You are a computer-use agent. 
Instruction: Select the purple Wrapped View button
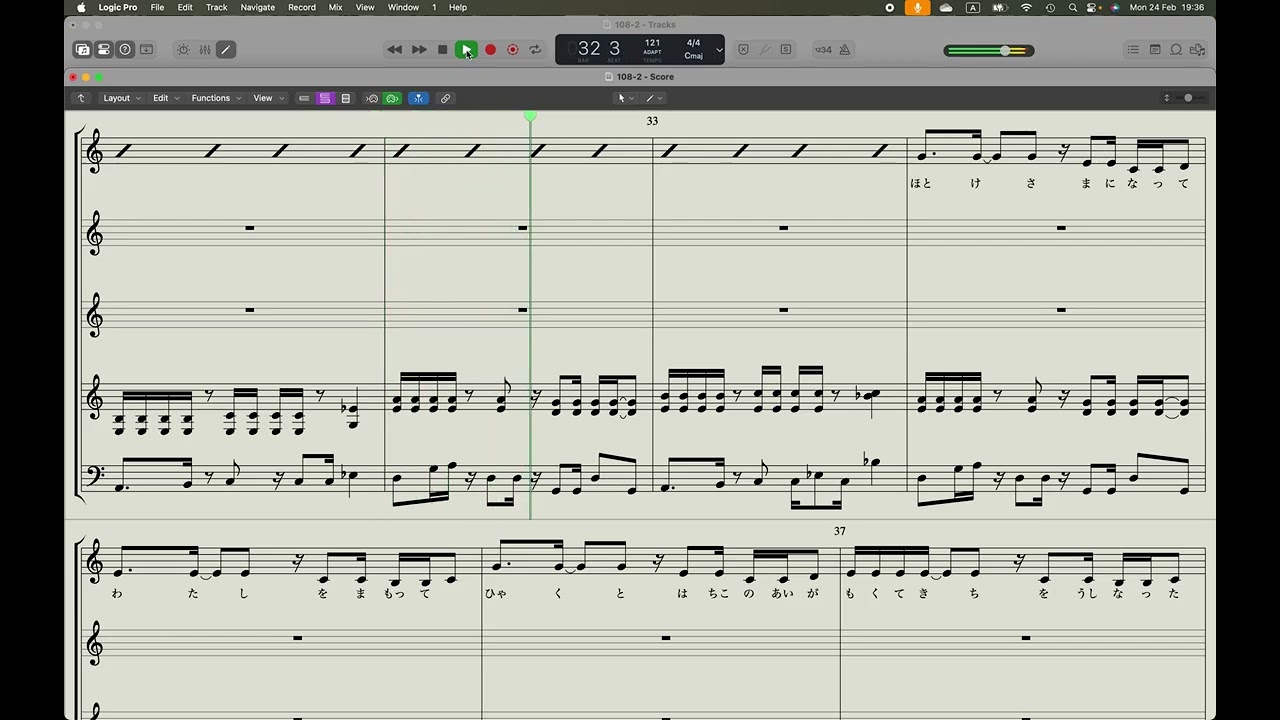325,98
